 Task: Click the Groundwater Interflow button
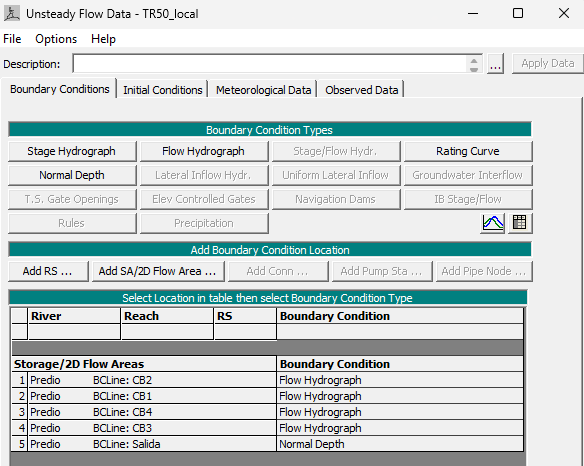[468, 175]
